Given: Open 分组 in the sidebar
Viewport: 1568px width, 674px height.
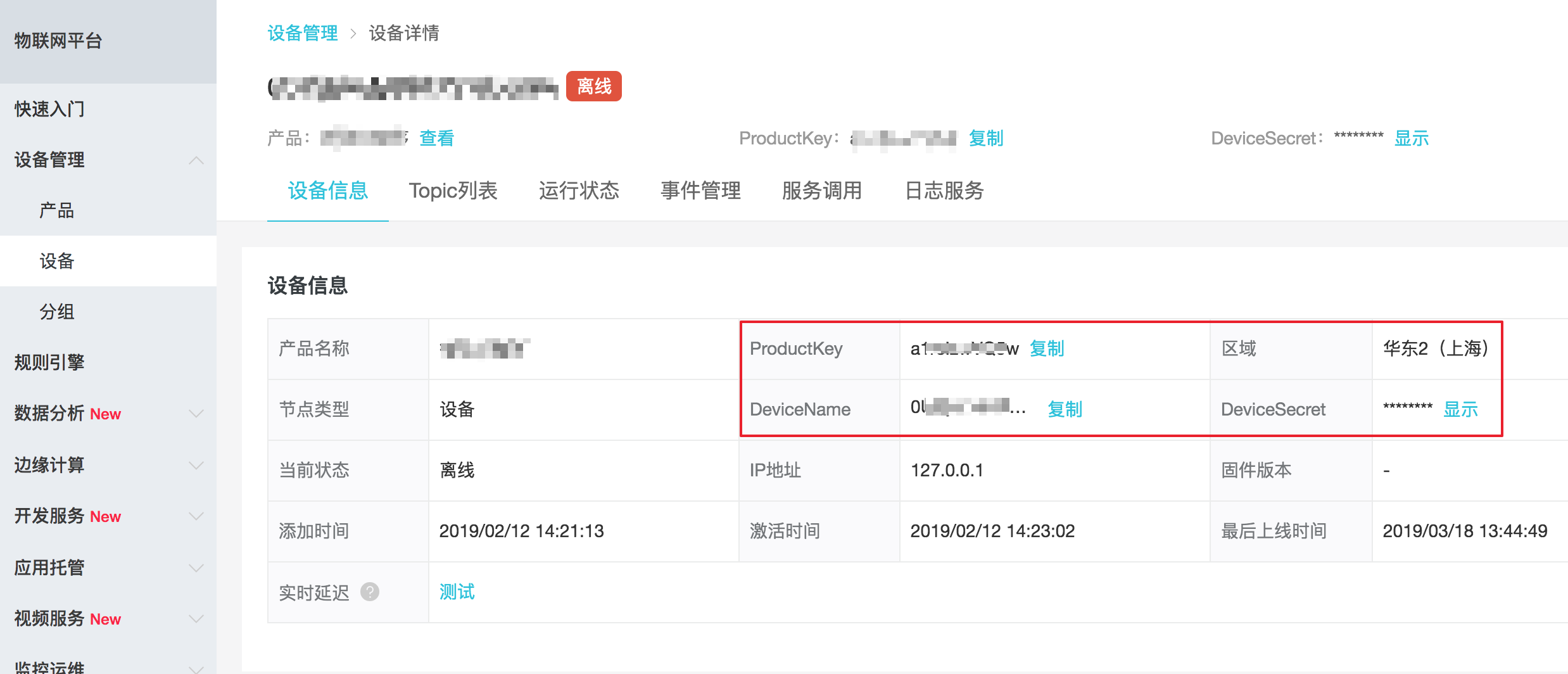Looking at the screenshot, I should 57,312.
